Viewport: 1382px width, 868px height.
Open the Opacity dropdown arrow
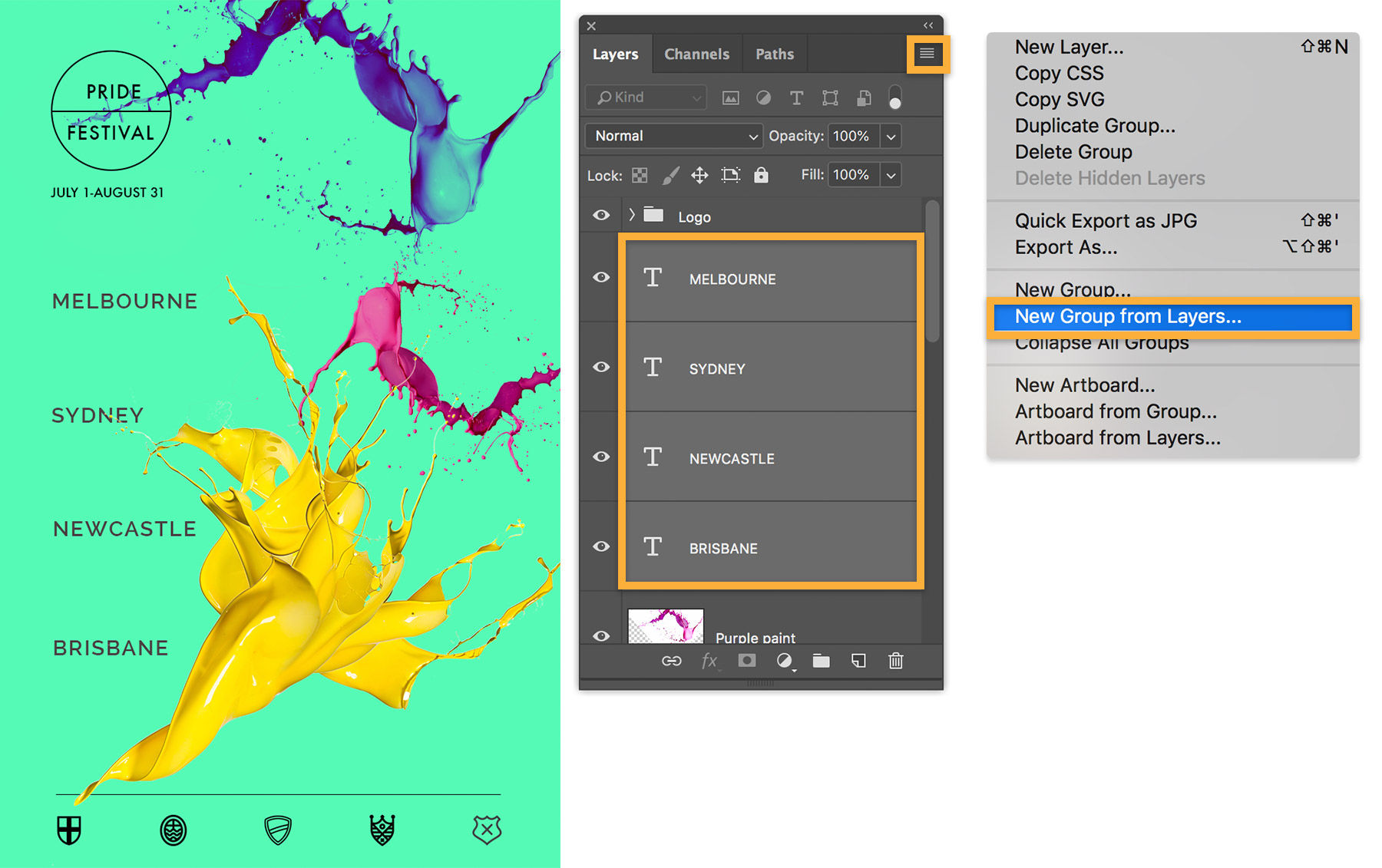pos(891,136)
